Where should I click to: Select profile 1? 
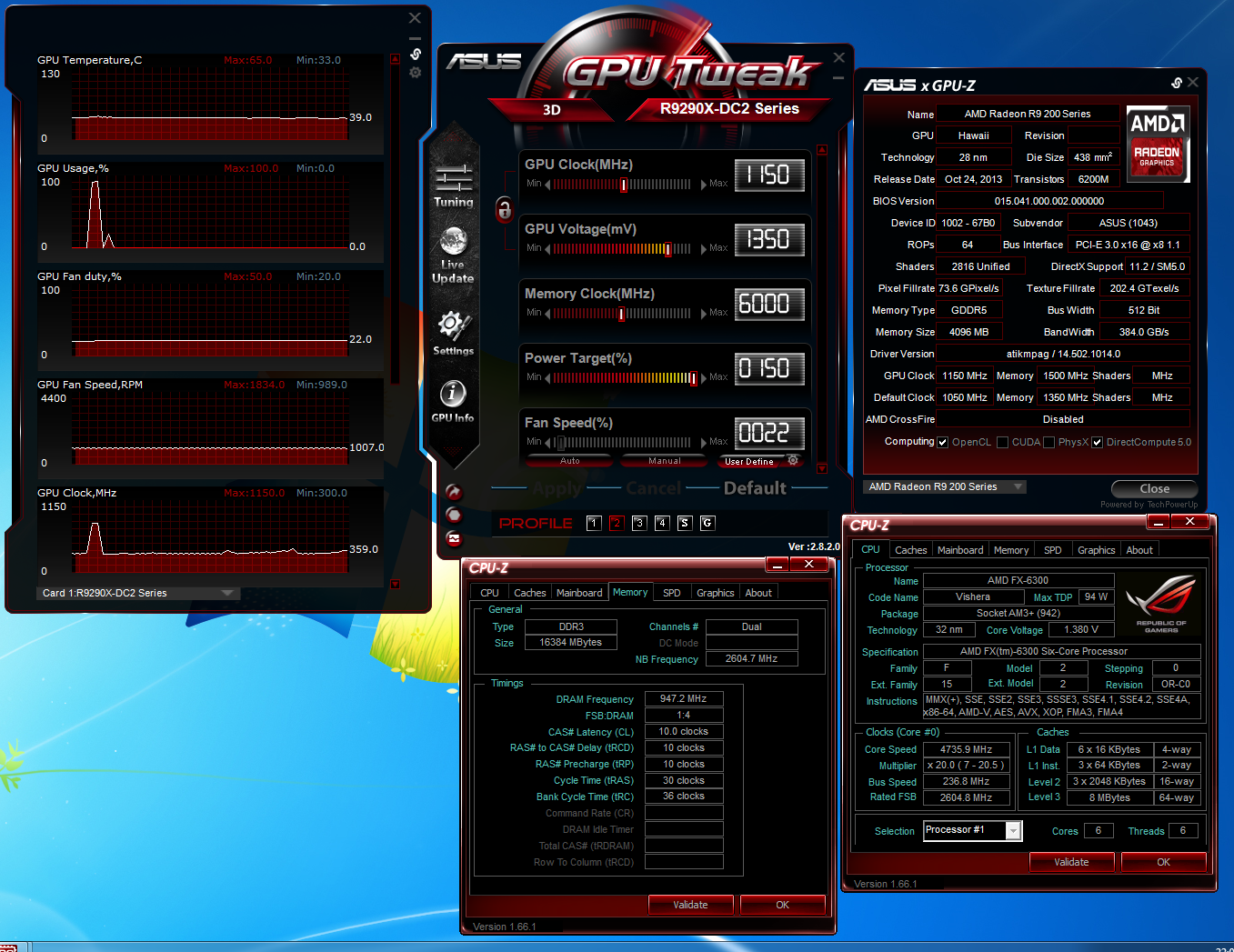(594, 523)
